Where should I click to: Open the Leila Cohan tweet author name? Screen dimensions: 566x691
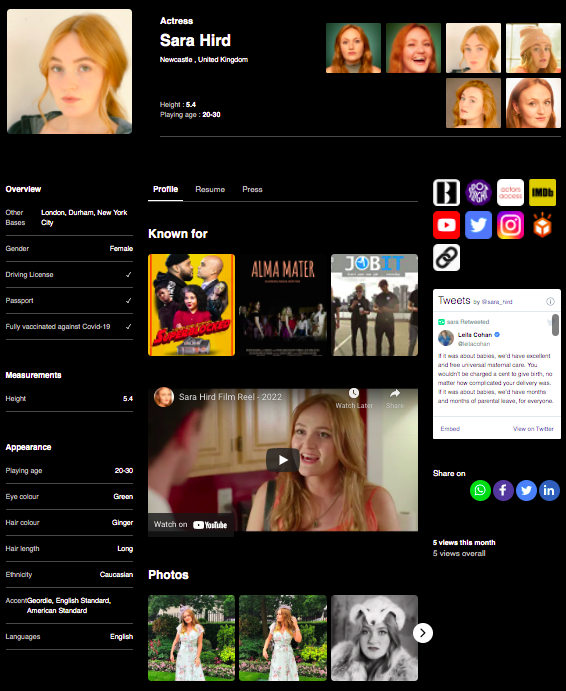[x=475, y=334]
